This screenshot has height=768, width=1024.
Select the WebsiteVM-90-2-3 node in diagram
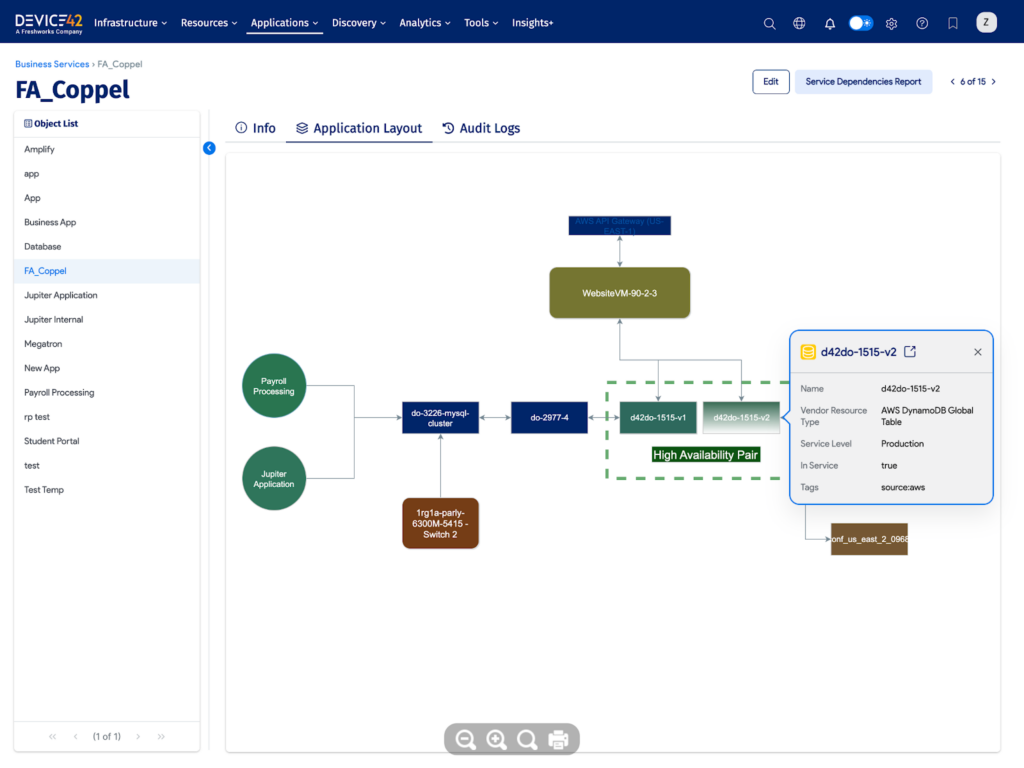pyautogui.click(x=620, y=293)
